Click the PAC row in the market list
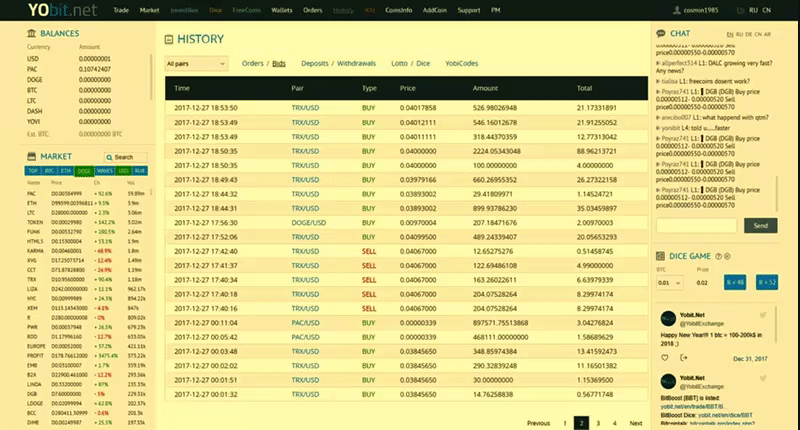Screen dimensions: 800x430 (87, 194)
